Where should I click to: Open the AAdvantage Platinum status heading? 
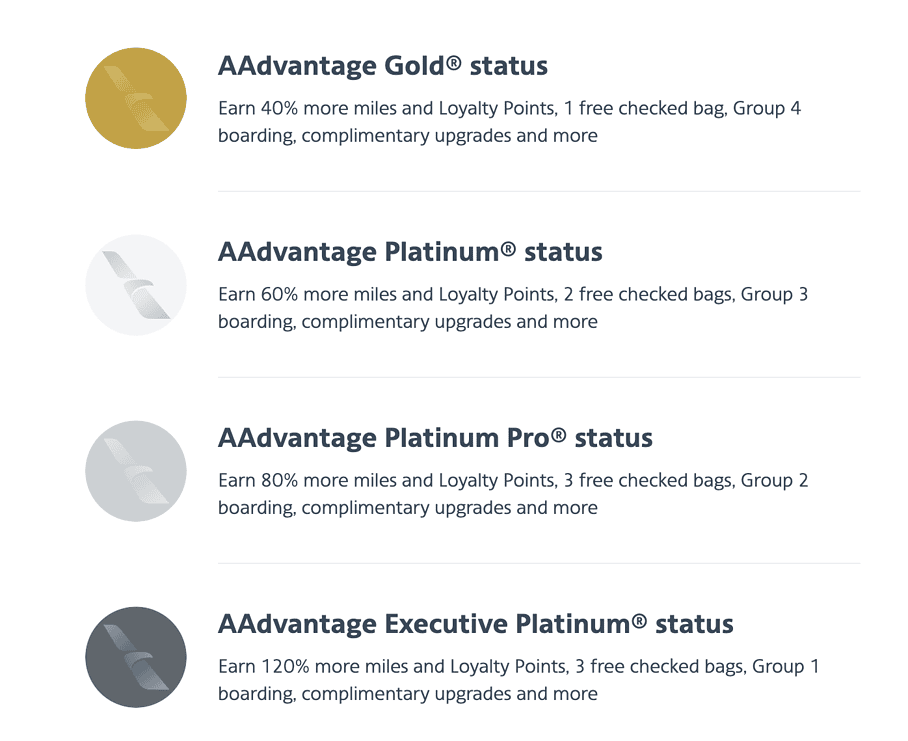click(410, 252)
